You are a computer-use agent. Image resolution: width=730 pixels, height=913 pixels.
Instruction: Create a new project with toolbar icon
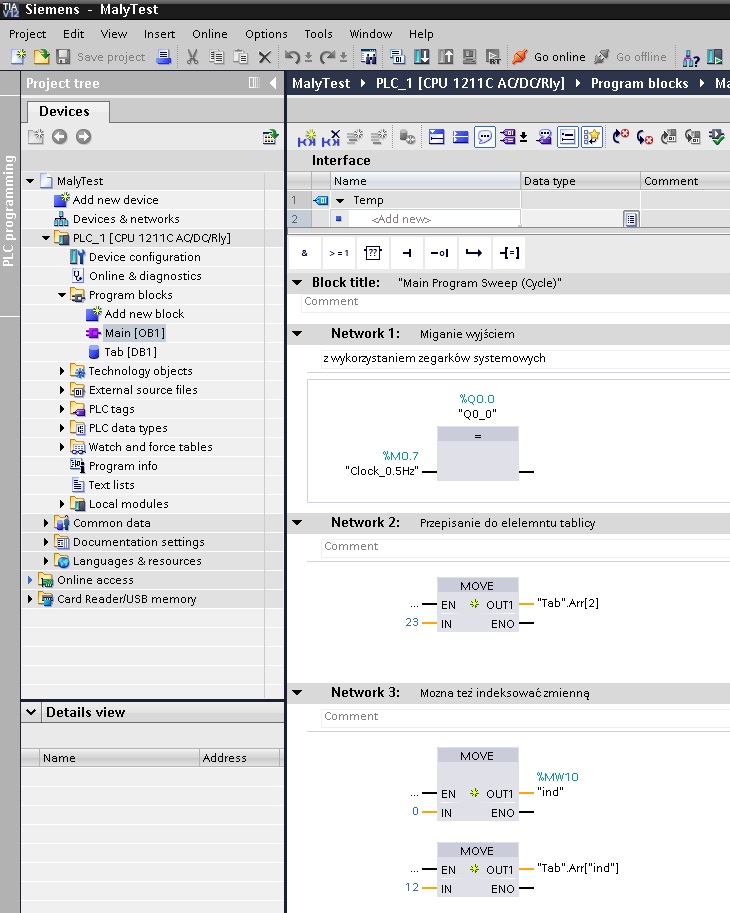point(19,56)
